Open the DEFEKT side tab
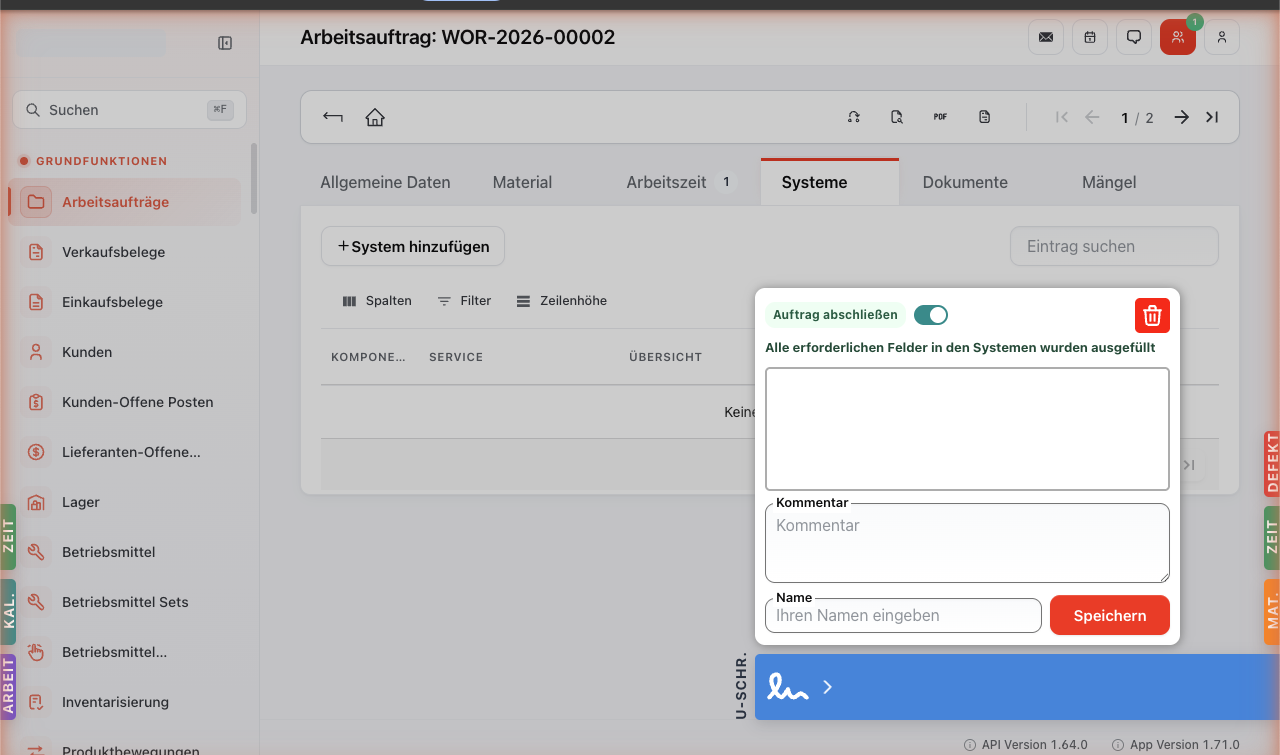The height and width of the screenshot is (755, 1280). pos(1272,464)
